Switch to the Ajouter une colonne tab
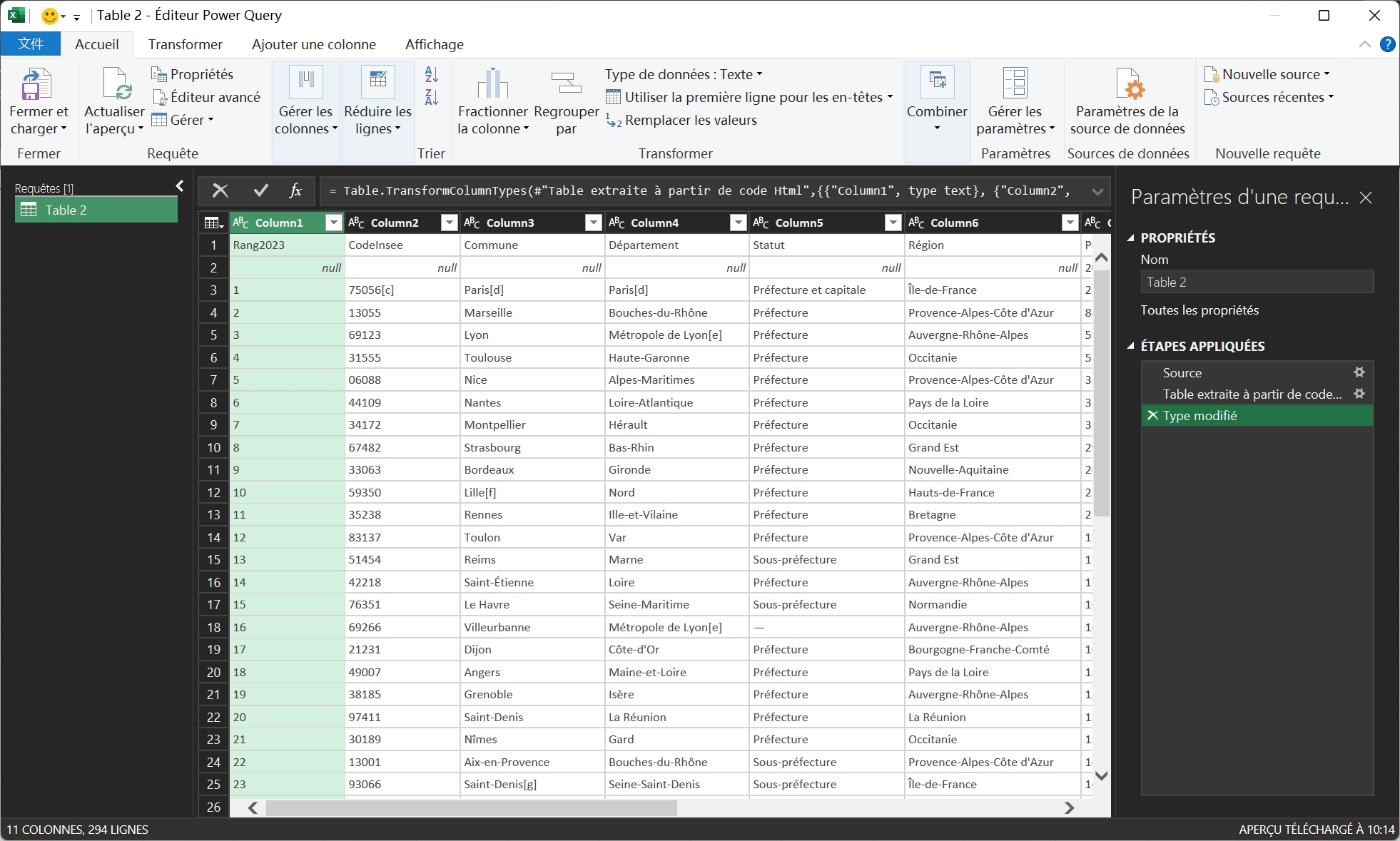 (314, 44)
